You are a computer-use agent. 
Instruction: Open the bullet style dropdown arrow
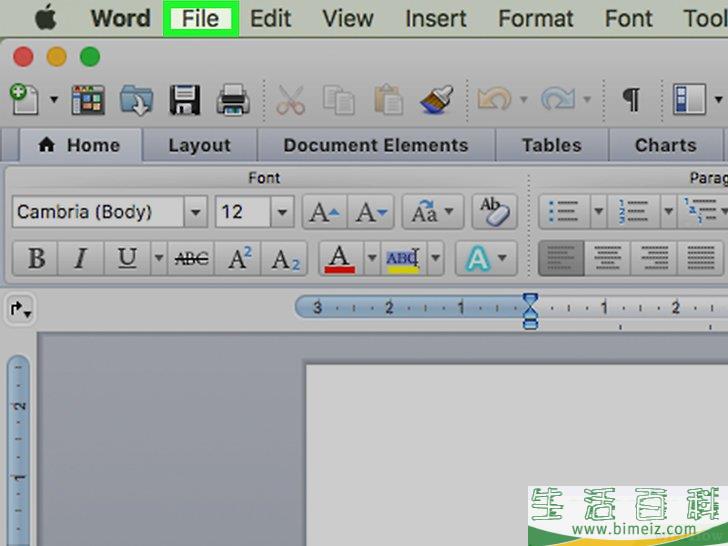[x=598, y=212]
